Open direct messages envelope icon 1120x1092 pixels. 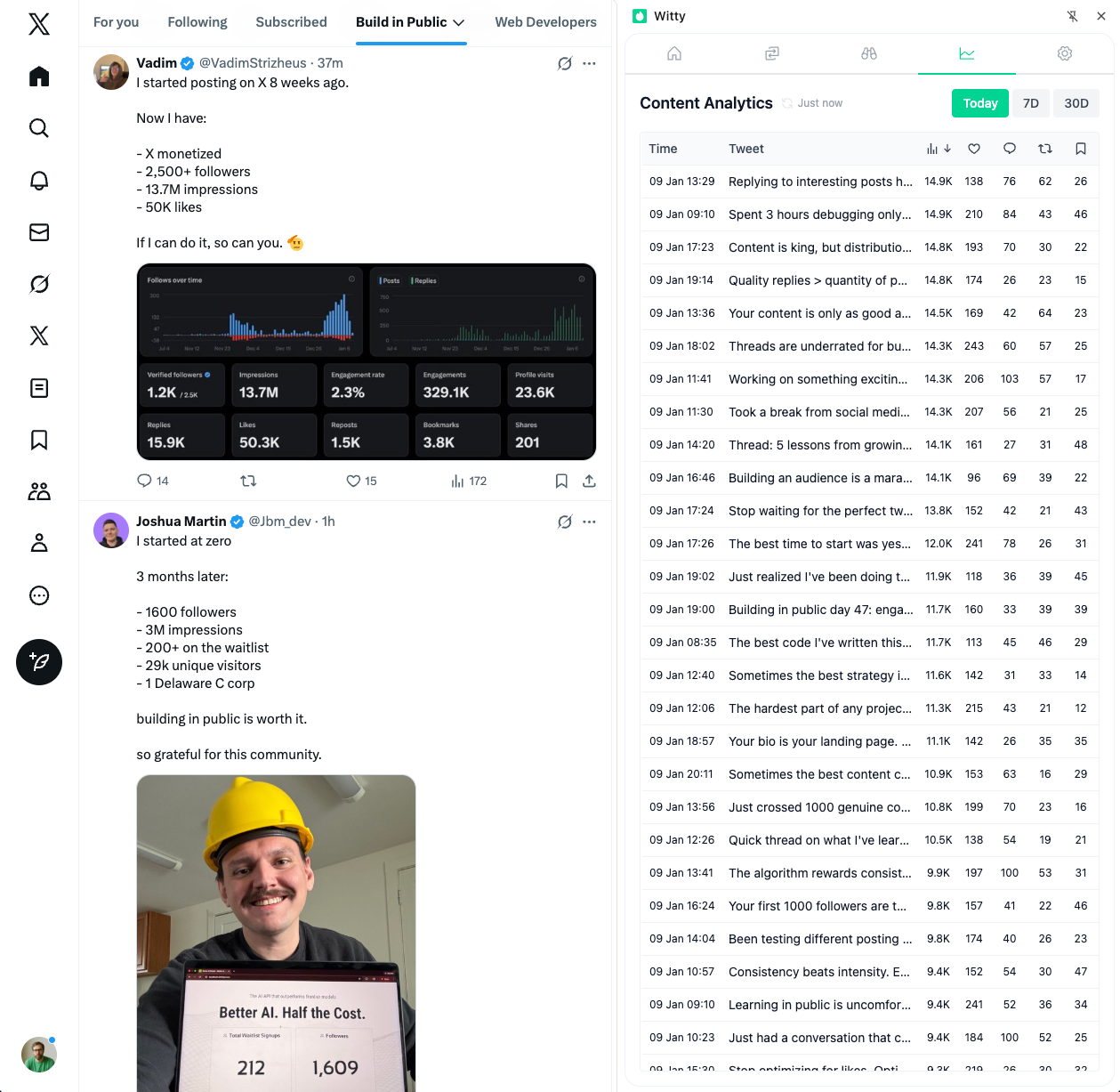tap(39, 232)
